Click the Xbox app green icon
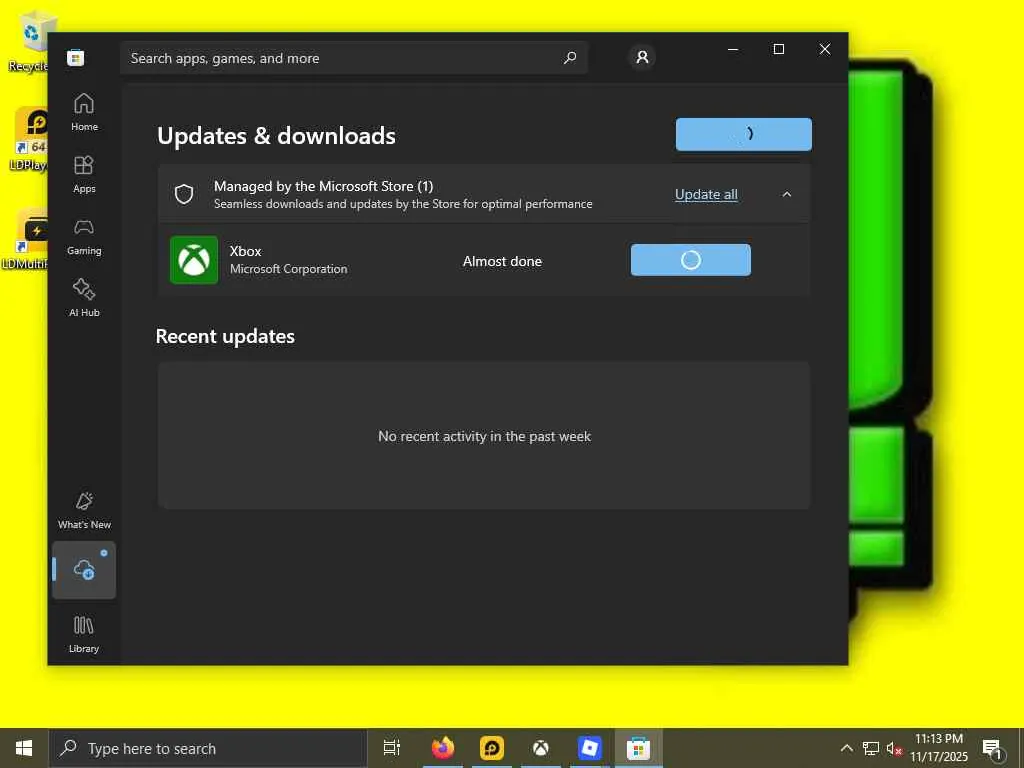The width and height of the screenshot is (1024, 768). (x=194, y=260)
